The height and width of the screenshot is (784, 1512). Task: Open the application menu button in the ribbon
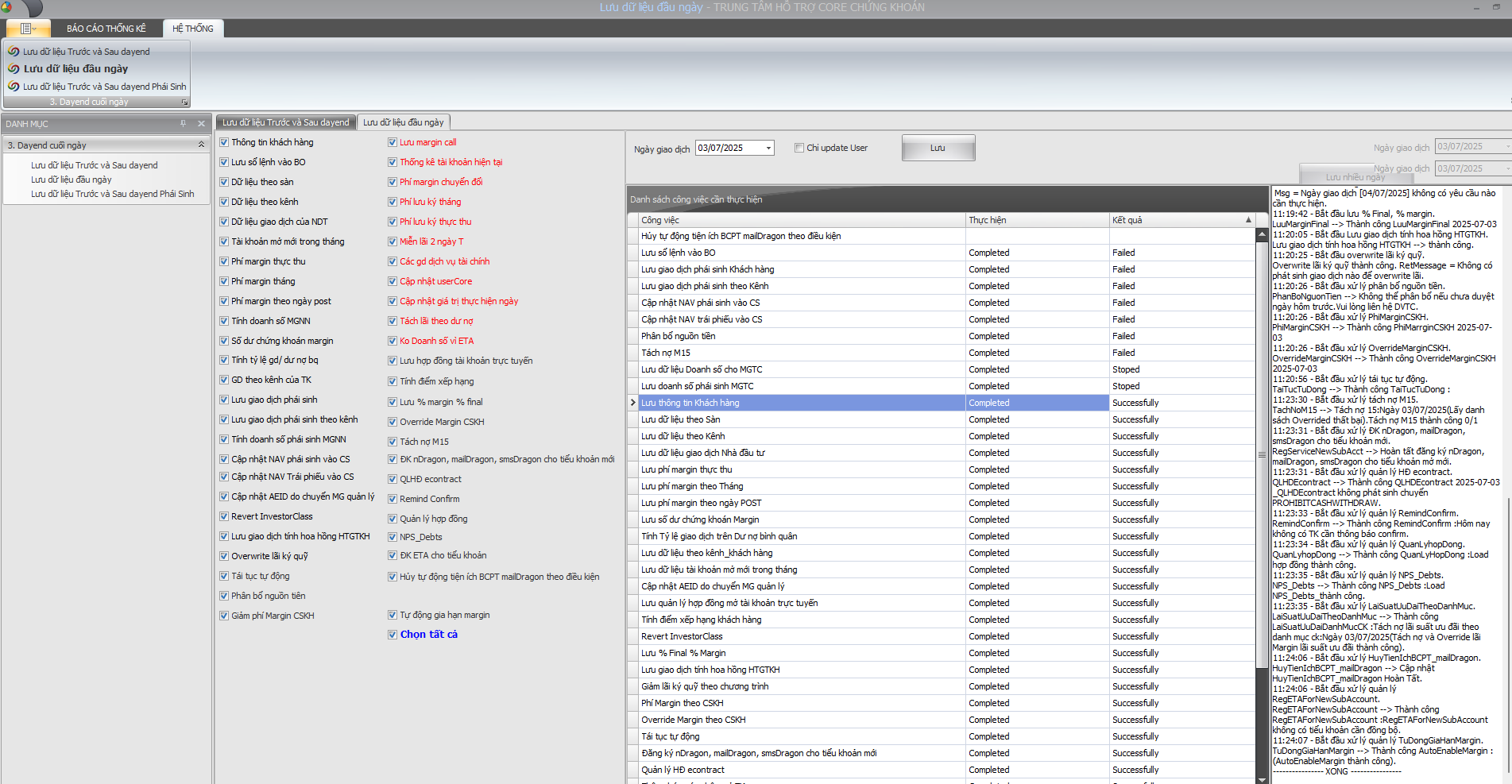28,28
